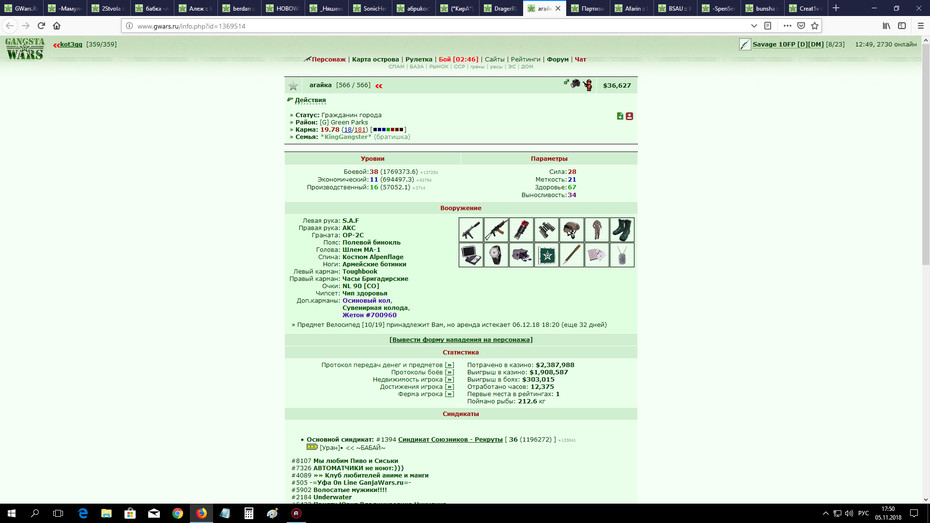Open Персонаж menu item

pos(328,59)
